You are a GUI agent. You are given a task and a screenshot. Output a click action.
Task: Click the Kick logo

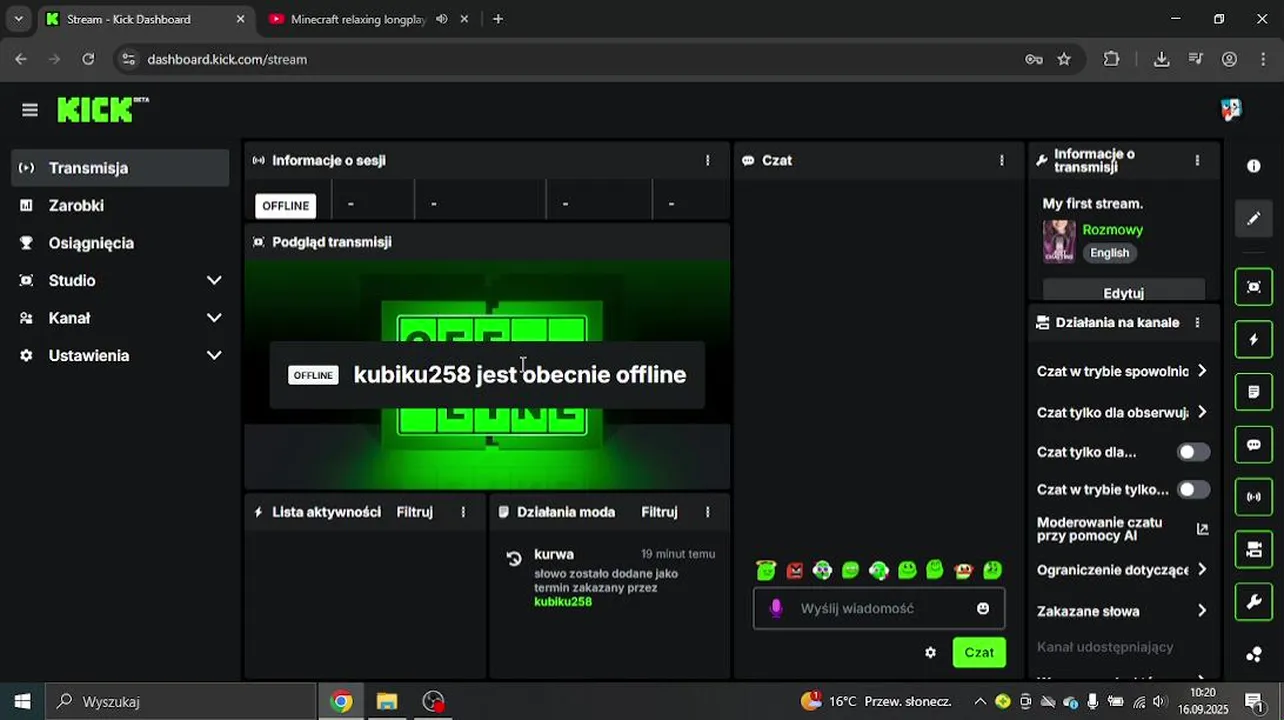[x=102, y=109]
